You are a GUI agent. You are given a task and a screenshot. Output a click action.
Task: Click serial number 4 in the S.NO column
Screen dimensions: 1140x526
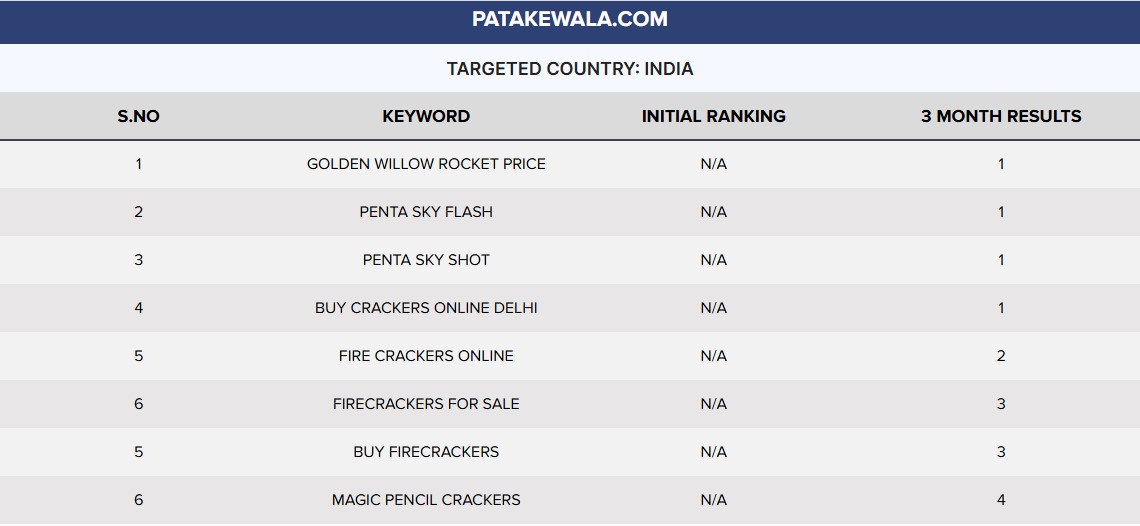138,308
